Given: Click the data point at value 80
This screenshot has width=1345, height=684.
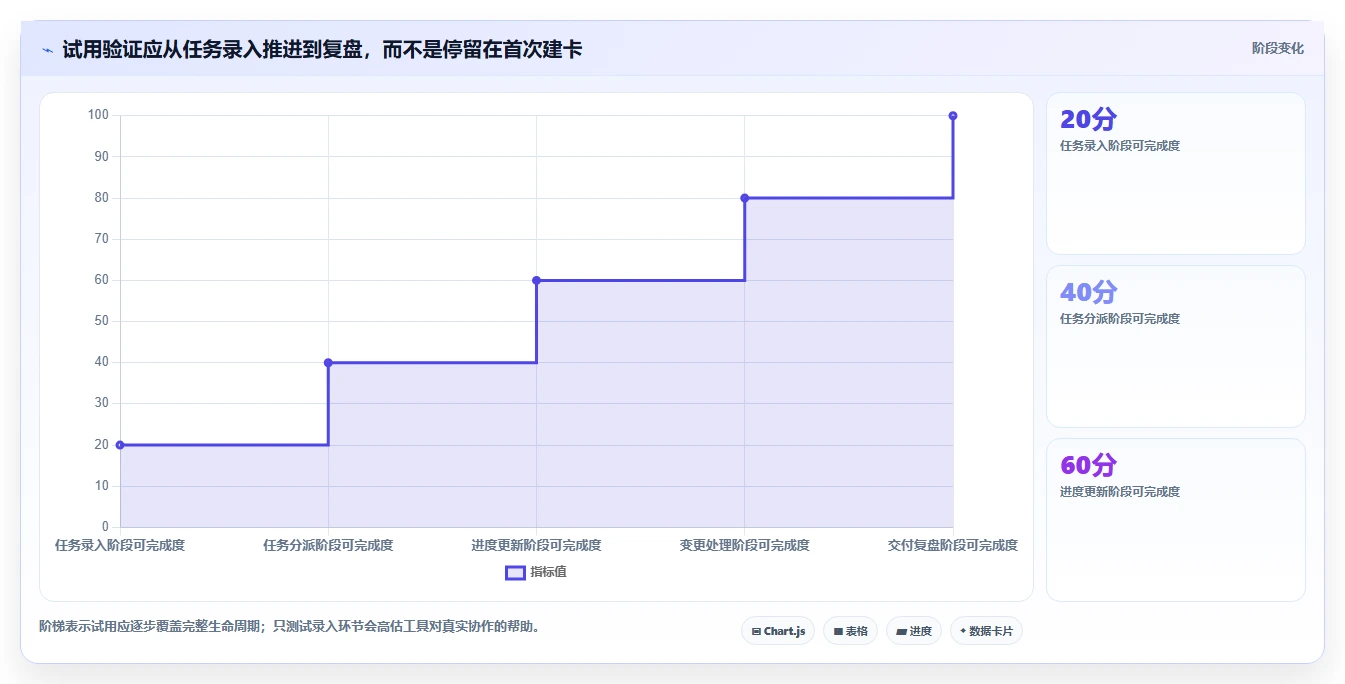Looking at the screenshot, I should click(x=744, y=198).
